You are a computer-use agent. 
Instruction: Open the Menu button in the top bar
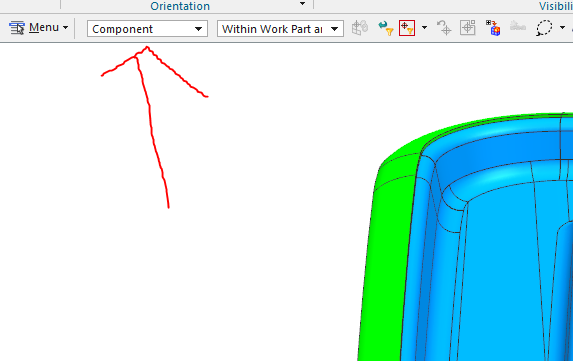(38, 28)
